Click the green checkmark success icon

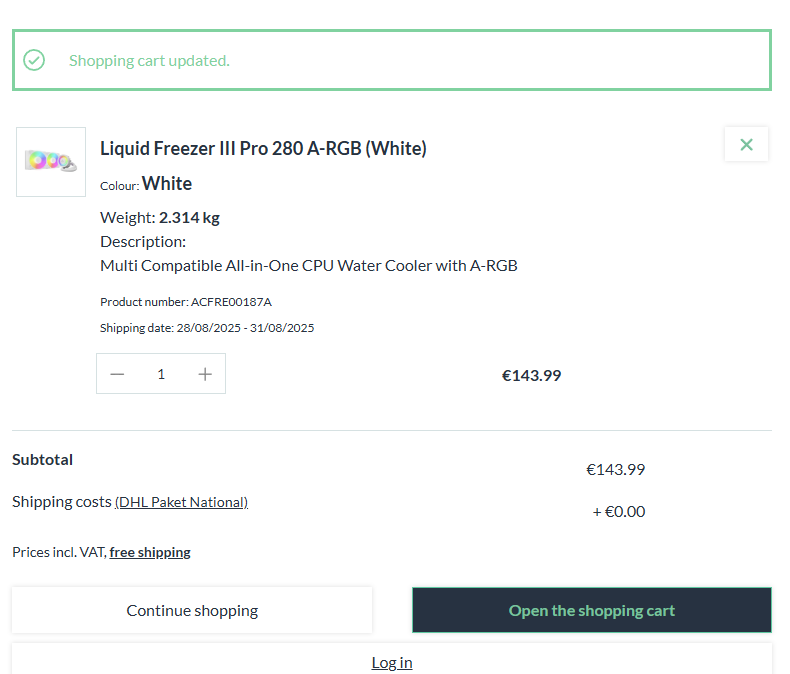tap(34, 60)
